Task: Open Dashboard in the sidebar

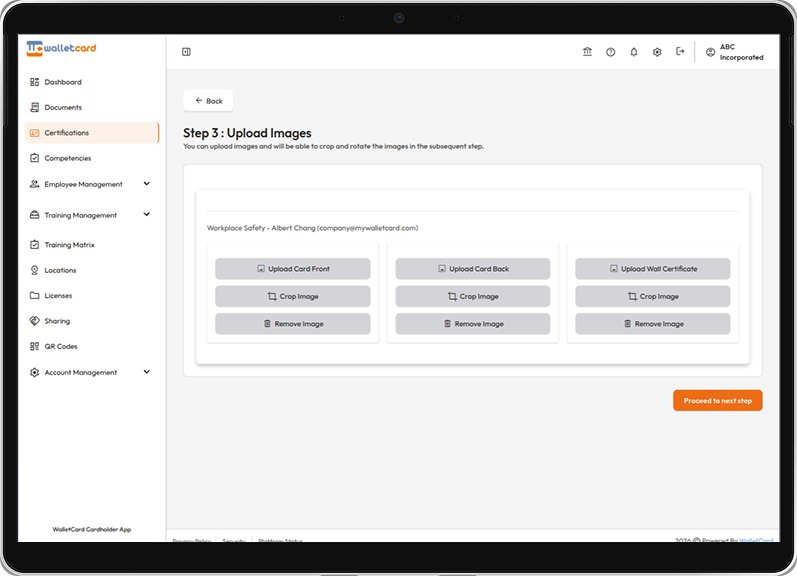Action: (91, 82)
